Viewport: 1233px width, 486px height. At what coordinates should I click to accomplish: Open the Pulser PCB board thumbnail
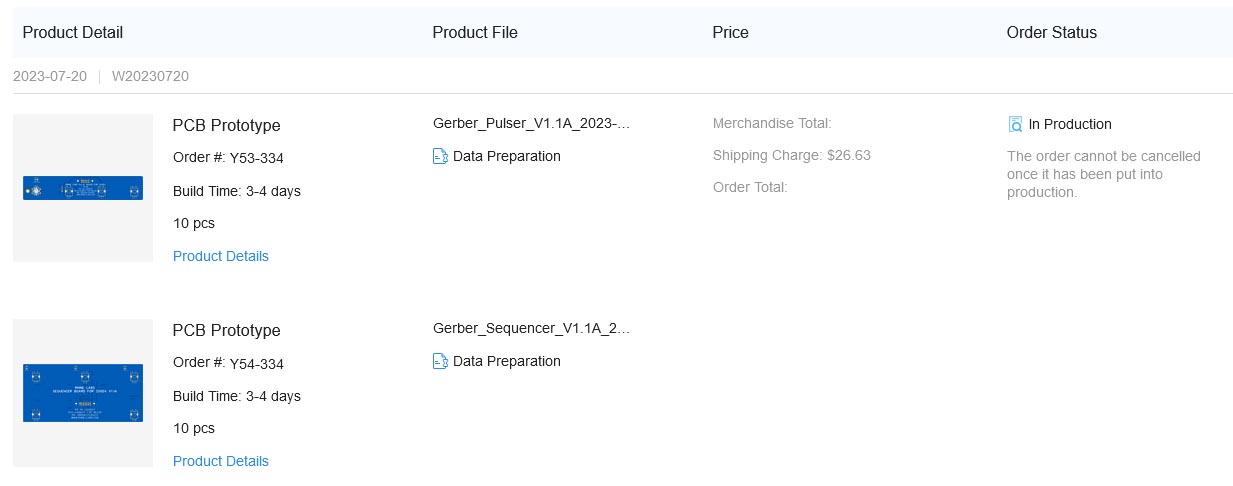coord(83,188)
